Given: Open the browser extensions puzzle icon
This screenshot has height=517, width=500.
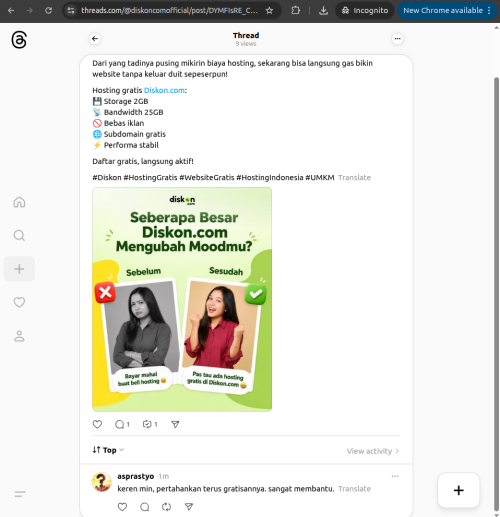Looking at the screenshot, I should 295,11.
